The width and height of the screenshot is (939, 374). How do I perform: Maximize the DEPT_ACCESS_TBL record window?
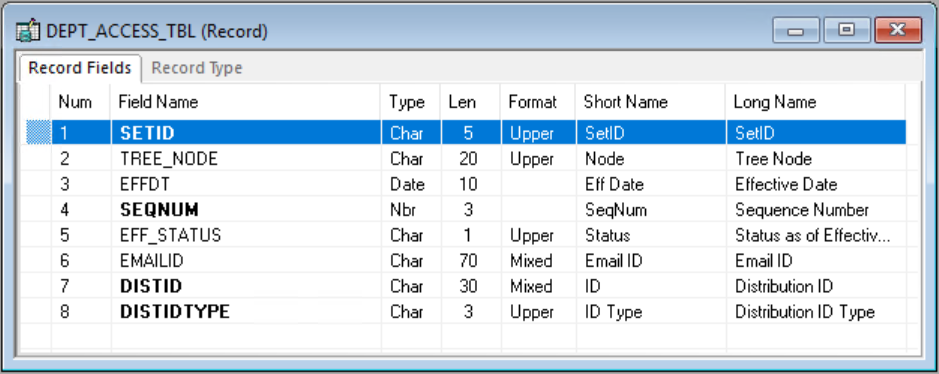(846, 30)
